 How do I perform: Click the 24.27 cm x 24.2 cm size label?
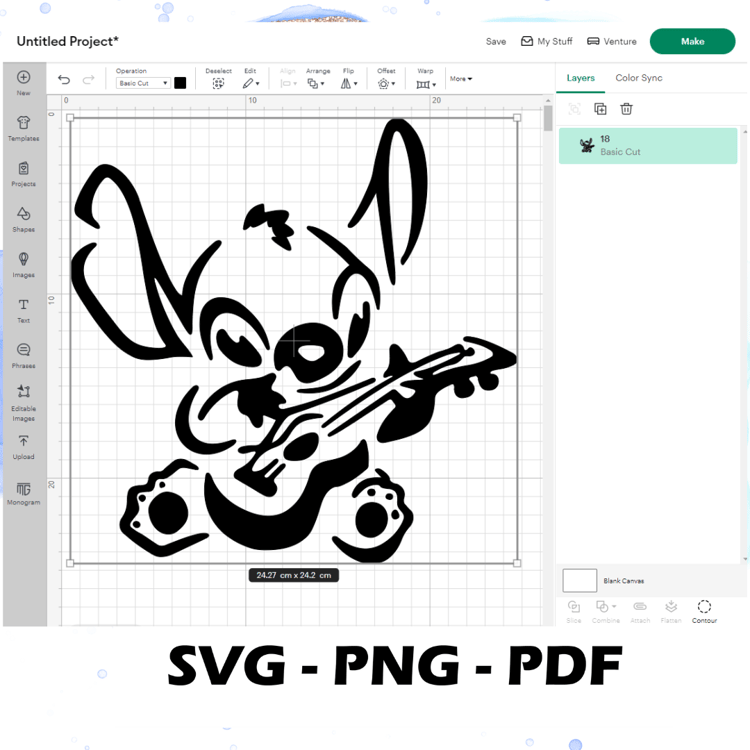pyautogui.click(x=293, y=575)
